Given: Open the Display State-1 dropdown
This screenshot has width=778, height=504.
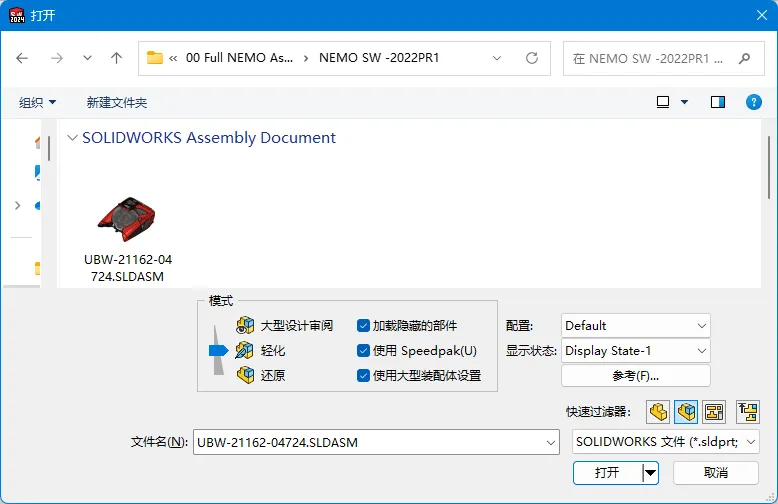Looking at the screenshot, I should click(x=636, y=351).
